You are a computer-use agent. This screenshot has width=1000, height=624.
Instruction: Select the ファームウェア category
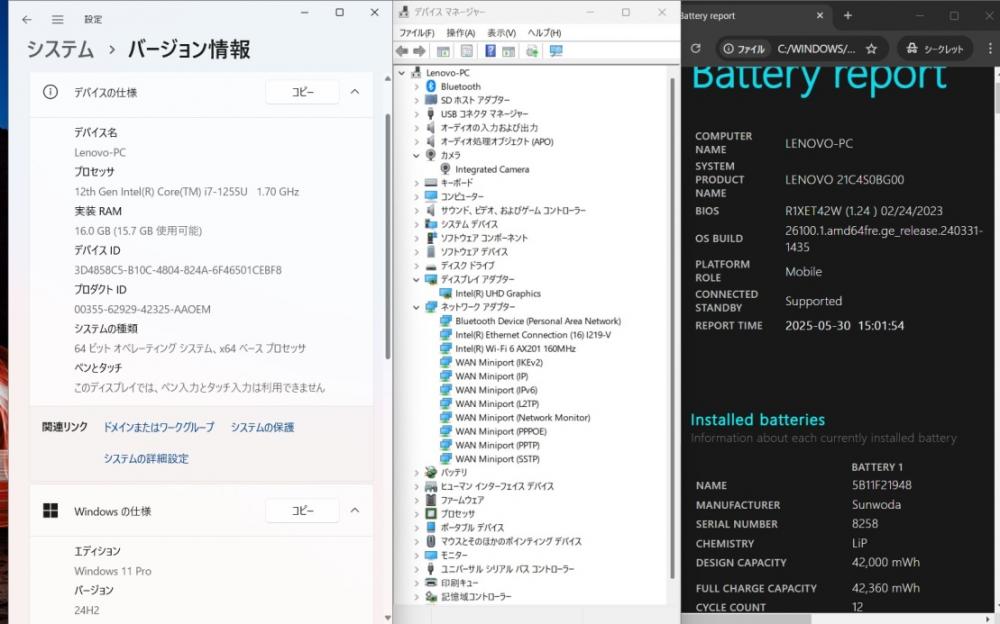point(462,500)
